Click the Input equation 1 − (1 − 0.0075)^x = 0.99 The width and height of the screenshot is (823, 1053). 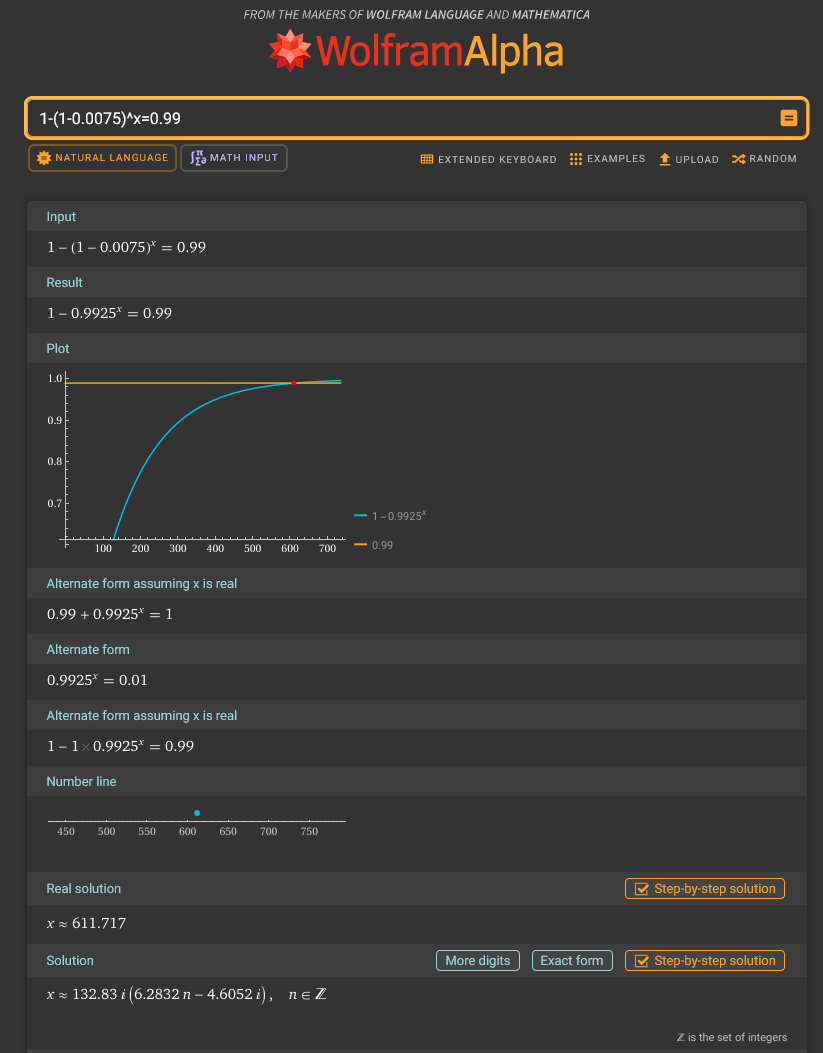coord(126,247)
